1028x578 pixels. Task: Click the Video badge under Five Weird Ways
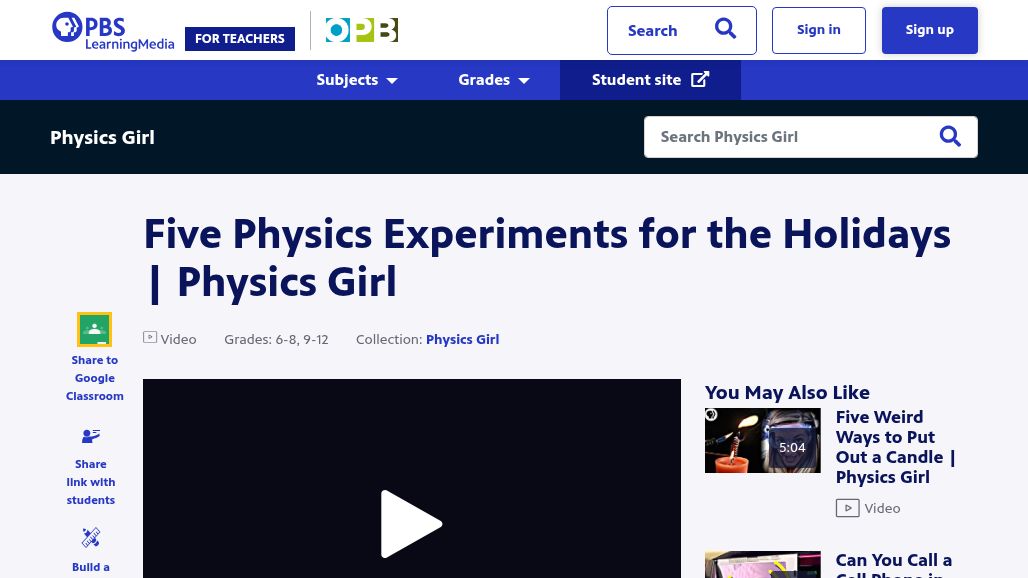847,507
